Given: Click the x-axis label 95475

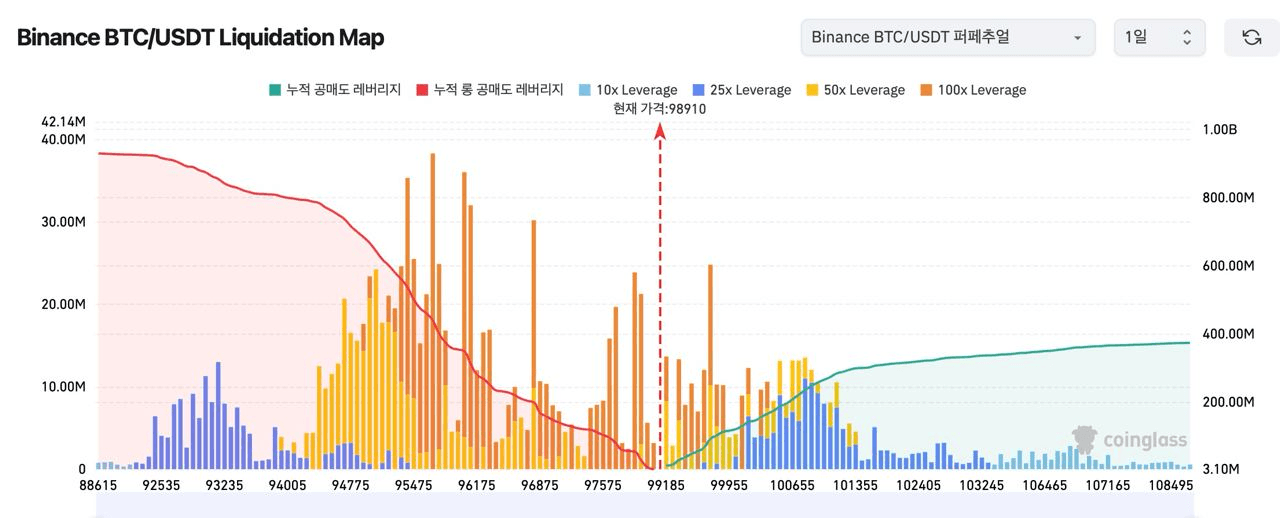Looking at the screenshot, I should click(x=413, y=485).
